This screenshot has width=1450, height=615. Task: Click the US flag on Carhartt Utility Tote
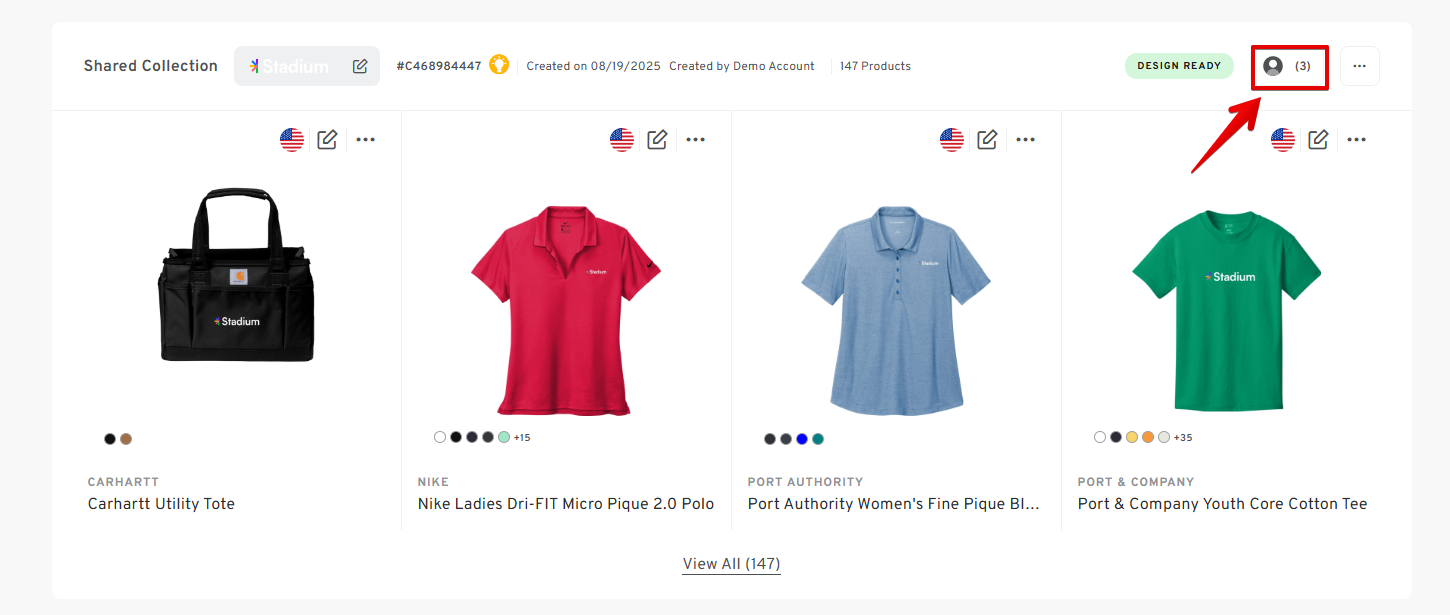click(292, 140)
